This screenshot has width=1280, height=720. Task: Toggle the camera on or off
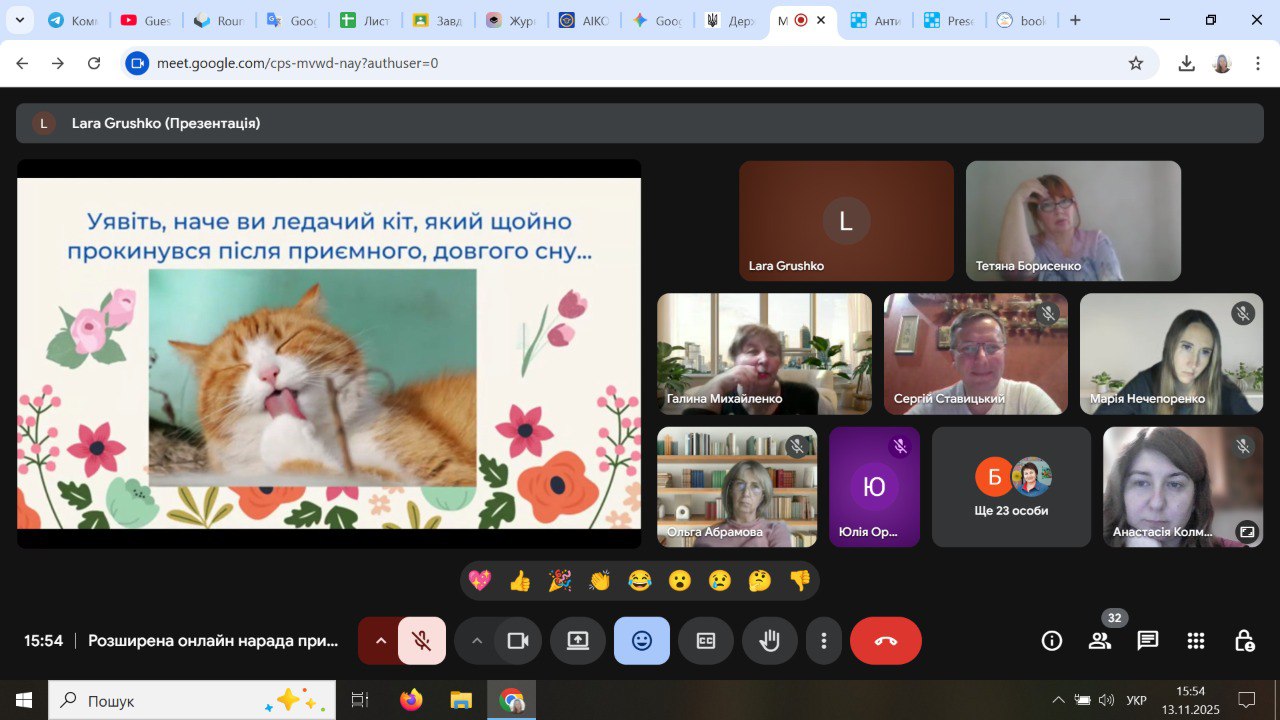[x=518, y=641]
